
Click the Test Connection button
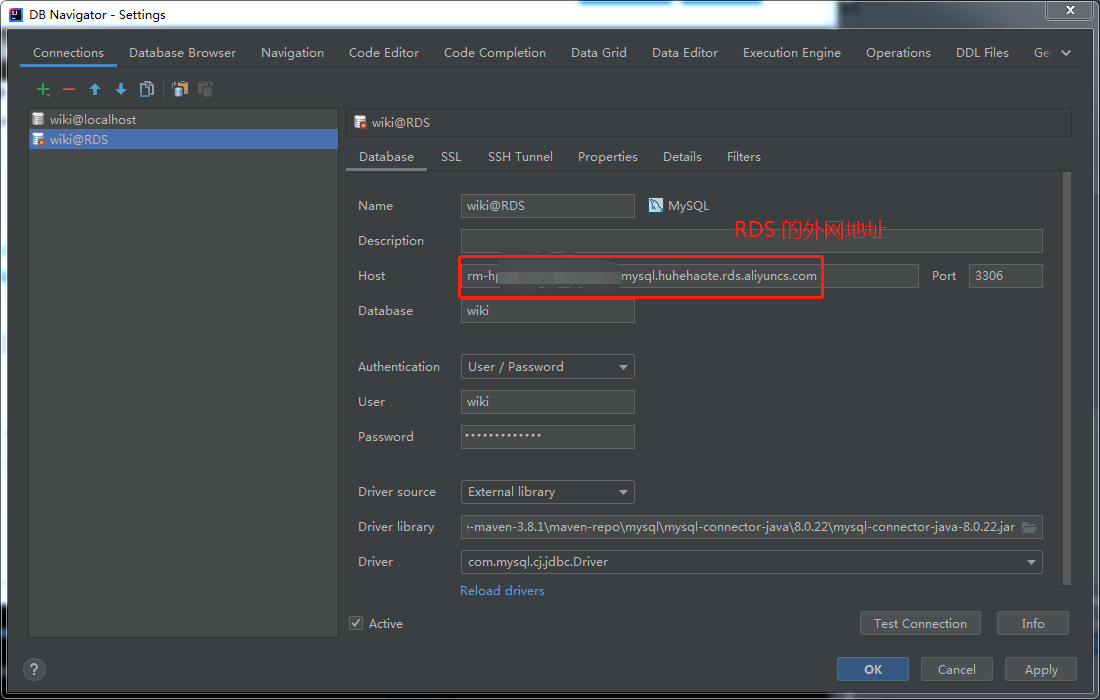tap(920, 623)
